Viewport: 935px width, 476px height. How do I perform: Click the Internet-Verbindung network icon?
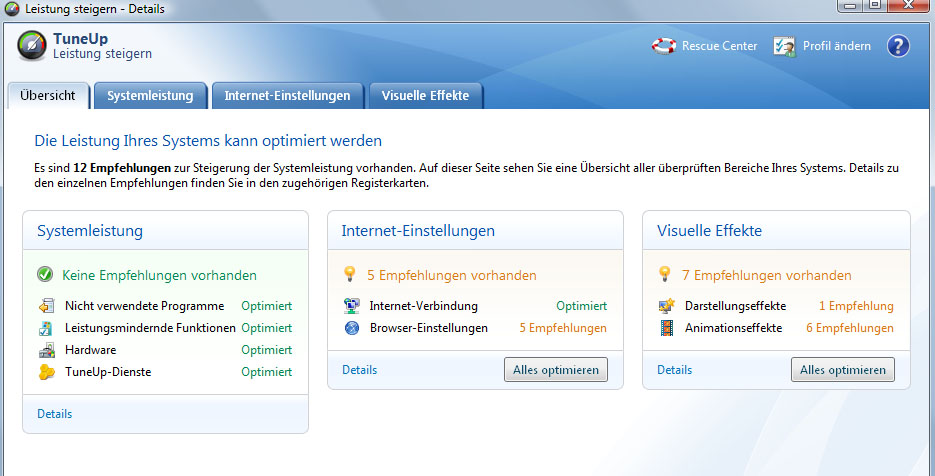pyautogui.click(x=351, y=306)
